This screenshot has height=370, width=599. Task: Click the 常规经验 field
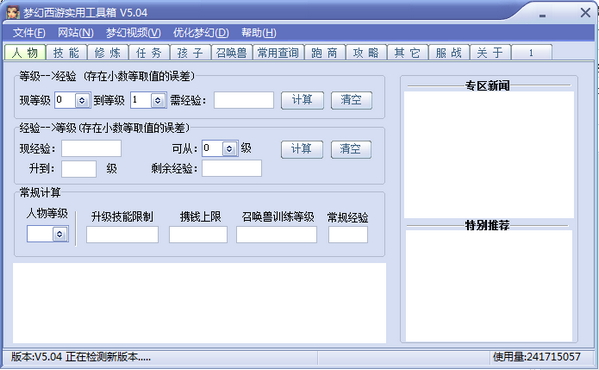348,234
